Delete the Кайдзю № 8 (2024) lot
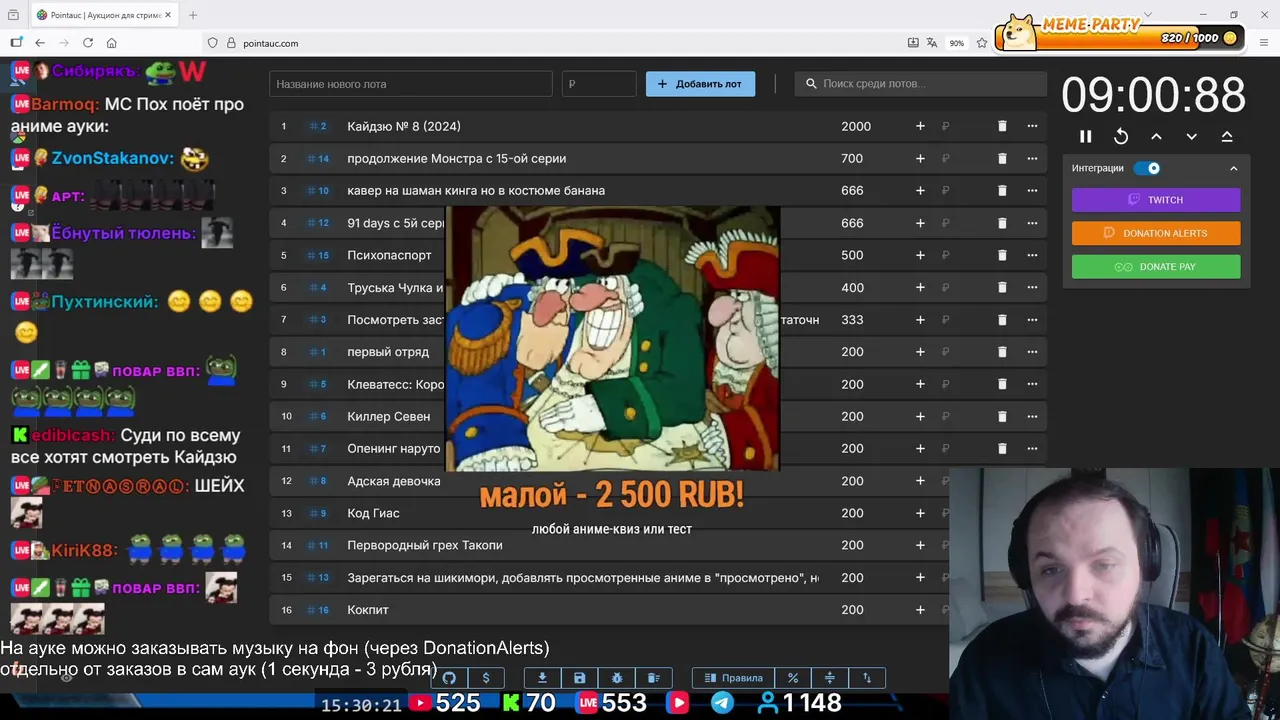Screen dimensions: 1280x720 [1002, 126]
